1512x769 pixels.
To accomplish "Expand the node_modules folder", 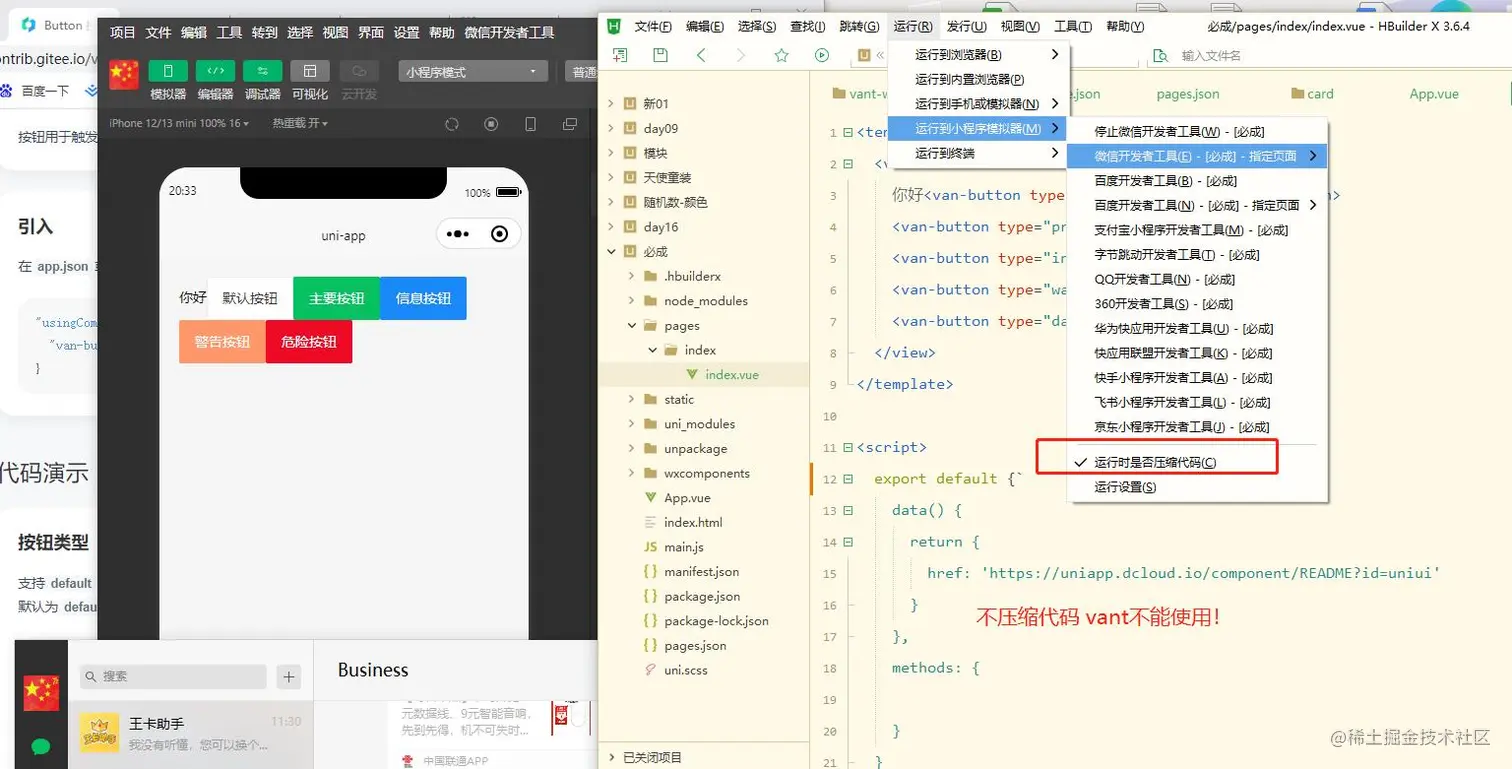I will pyautogui.click(x=632, y=301).
